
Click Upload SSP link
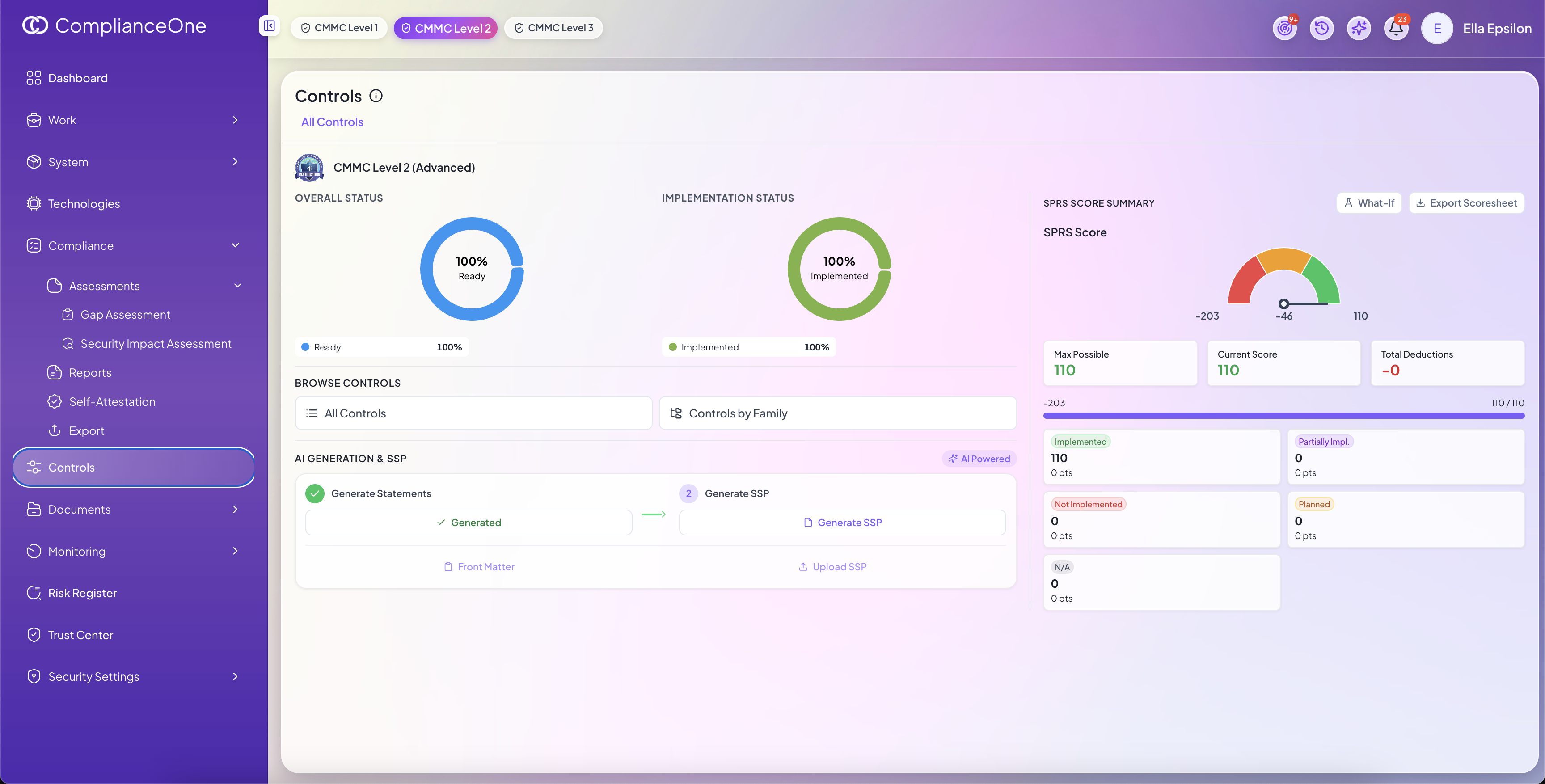coord(832,567)
